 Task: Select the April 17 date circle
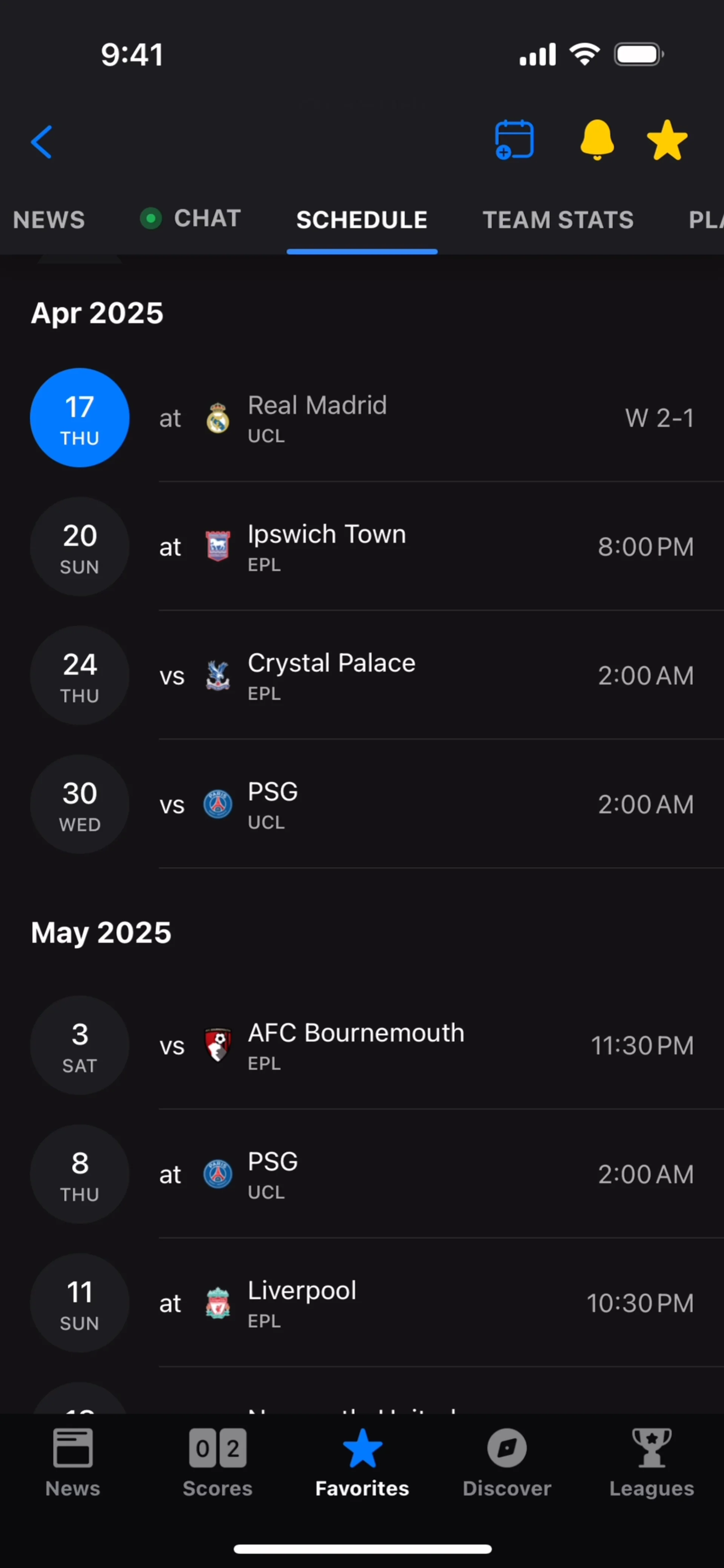point(80,418)
